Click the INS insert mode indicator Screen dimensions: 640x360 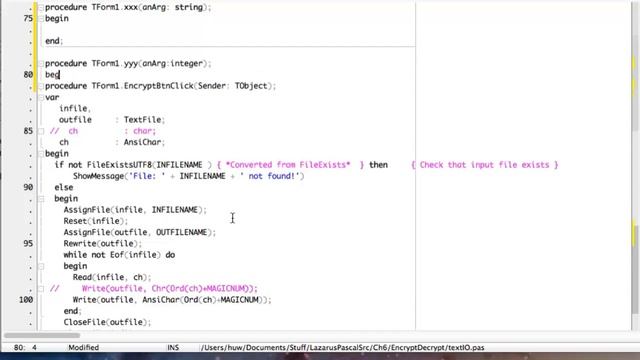coord(173,348)
